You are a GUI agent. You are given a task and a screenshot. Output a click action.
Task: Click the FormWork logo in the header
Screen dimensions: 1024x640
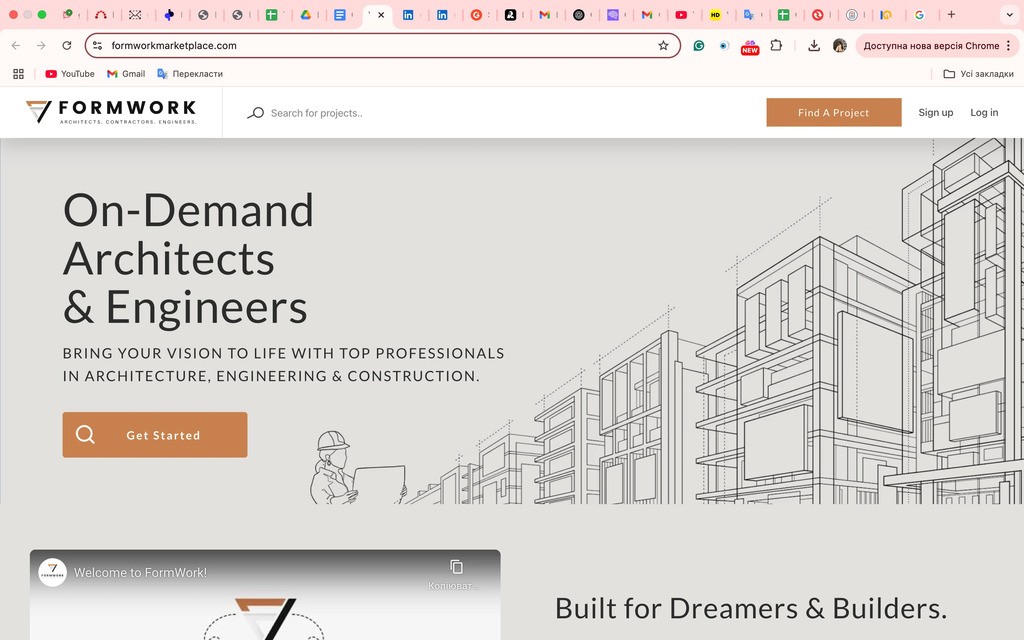click(111, 112)
